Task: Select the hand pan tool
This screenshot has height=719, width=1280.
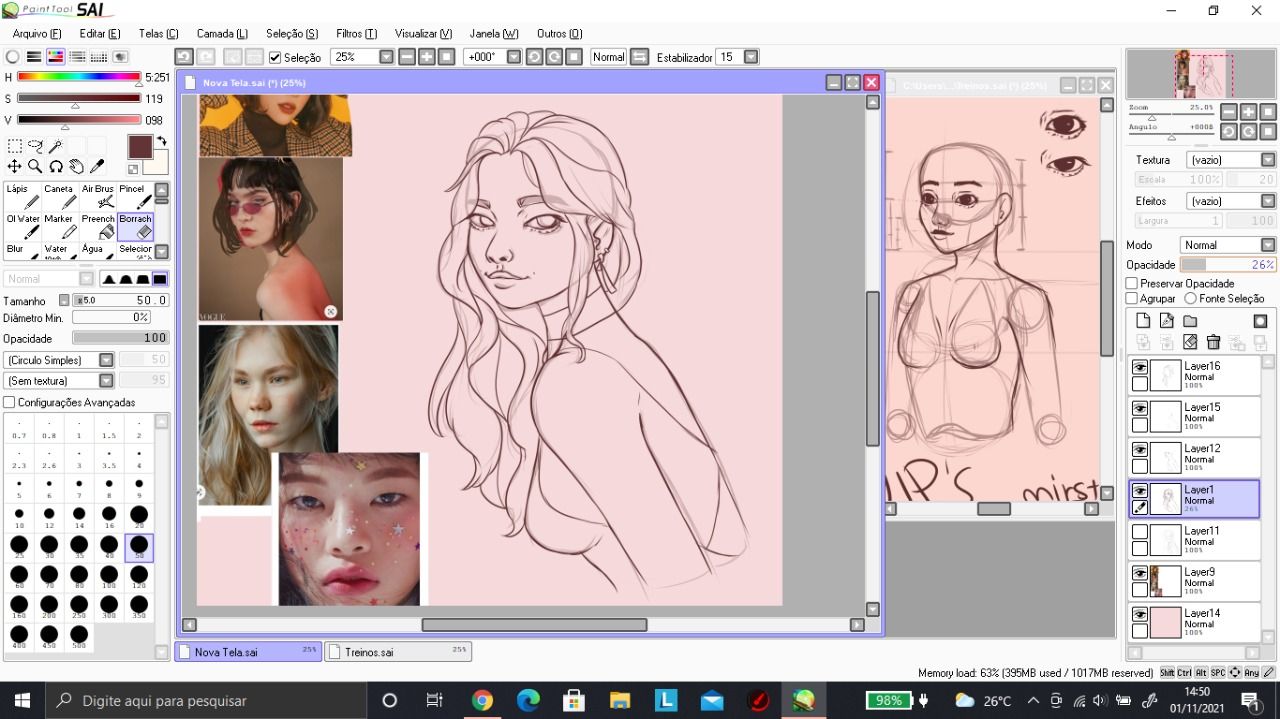Action: (x=77, y=166)
